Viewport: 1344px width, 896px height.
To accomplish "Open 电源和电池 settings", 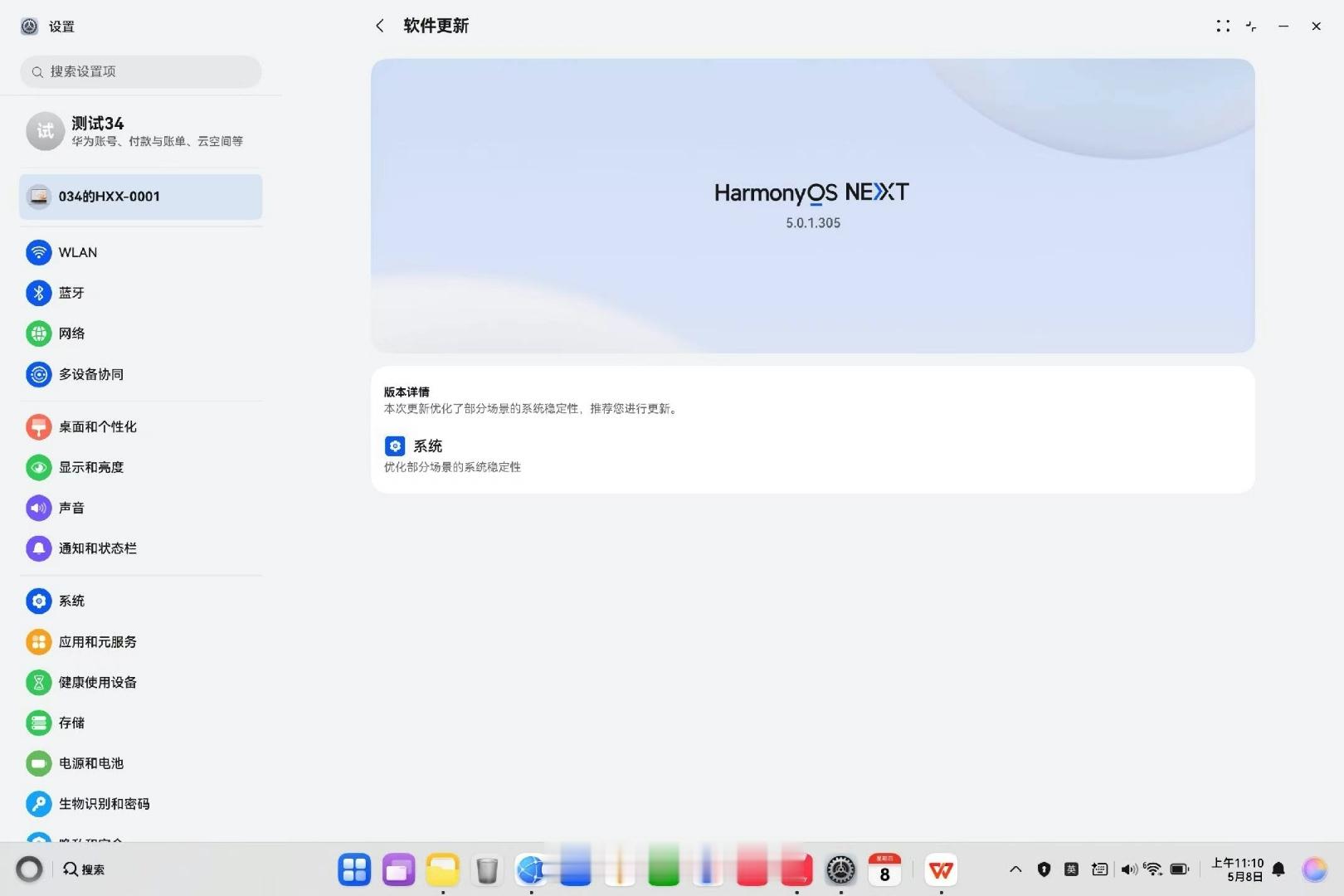I will pyautogui.click(x=141, y=763).
